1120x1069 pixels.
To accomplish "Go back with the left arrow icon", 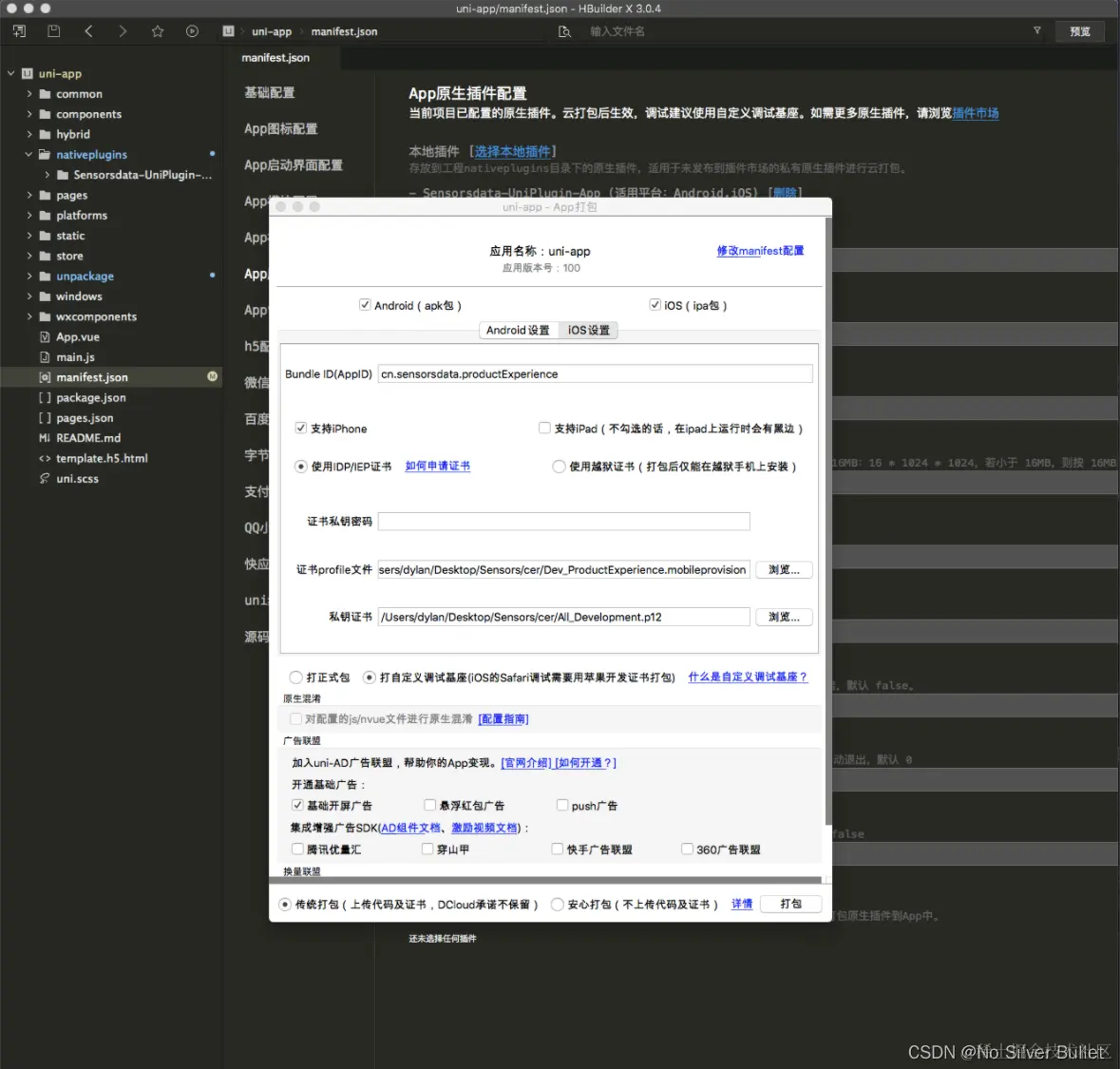I will click(x=88, y=31).
